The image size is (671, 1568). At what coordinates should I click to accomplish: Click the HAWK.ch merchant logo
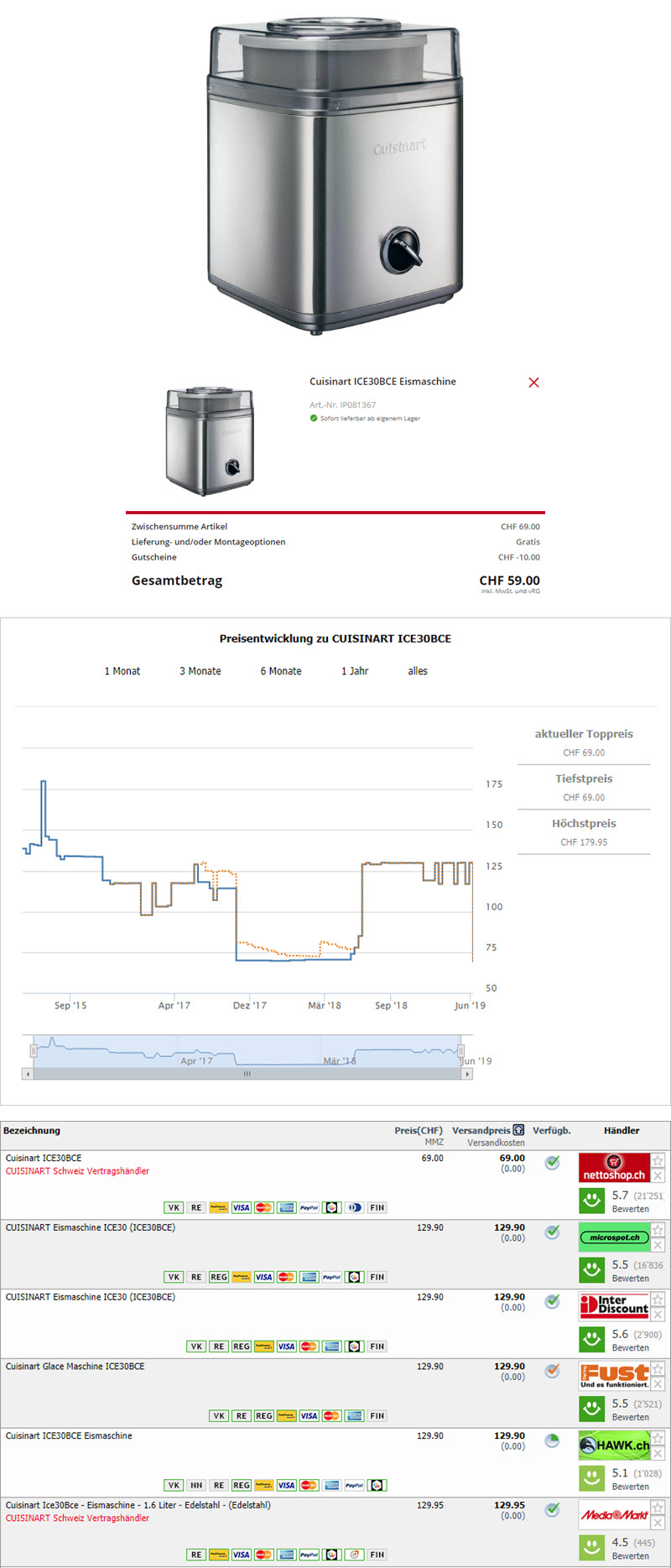614,1446
